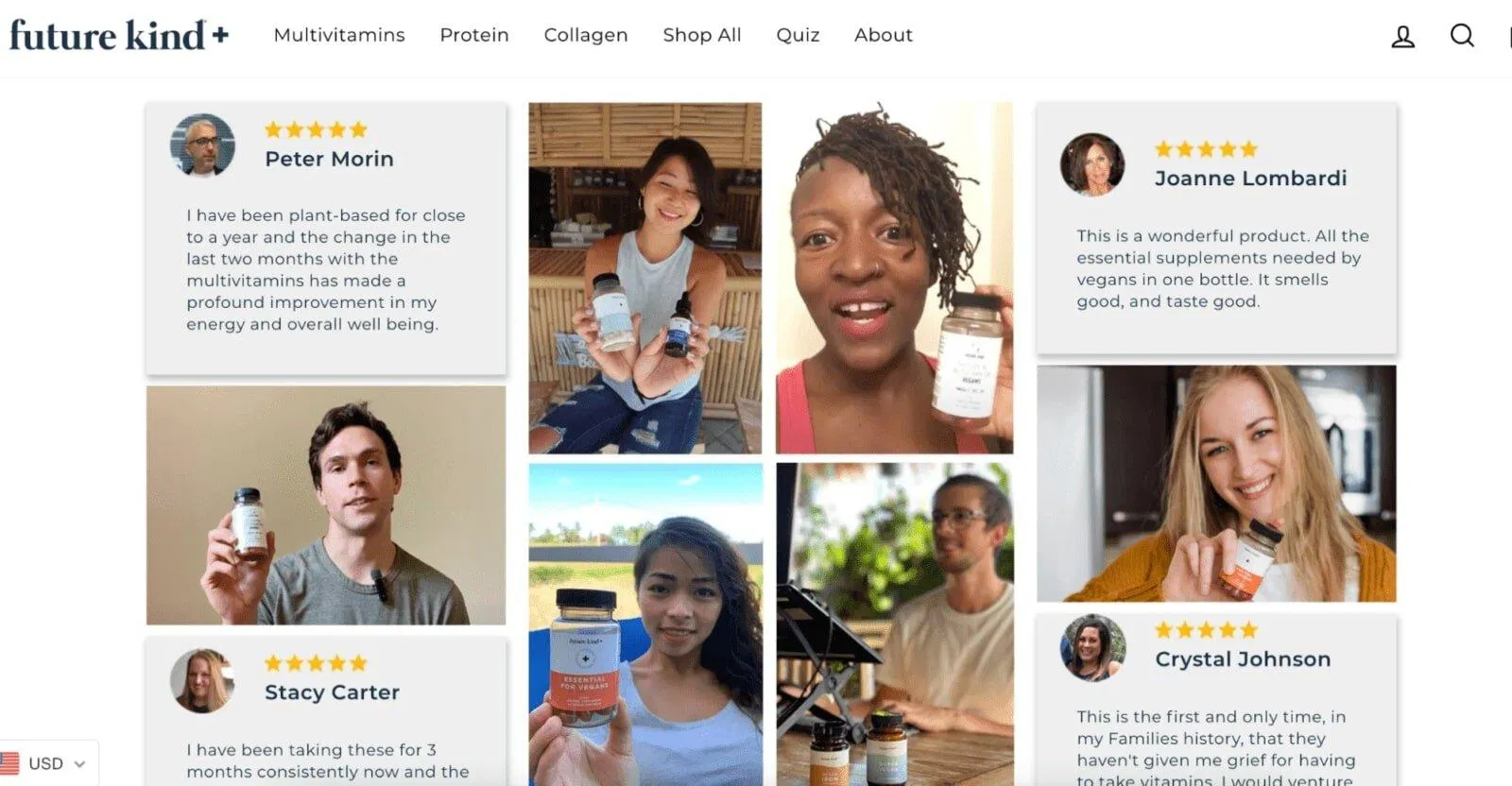Click Joanne Lombardi's avatar photo
Viewport: 1512px width, 786px height.
pos(1092,164)
